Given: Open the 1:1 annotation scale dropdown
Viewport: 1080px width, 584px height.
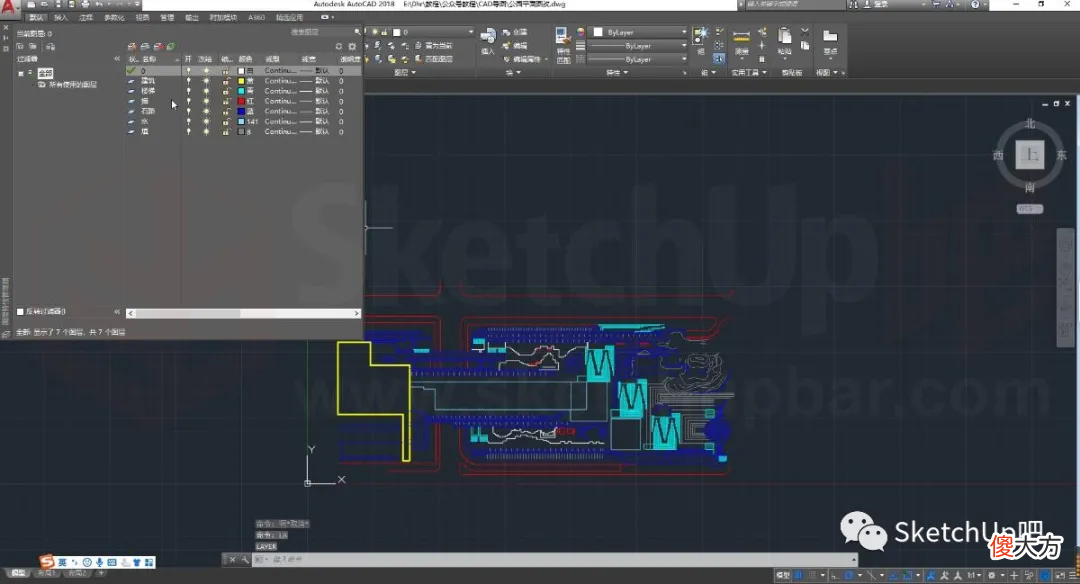Looking at the screenshot, I should coord(973,575).
